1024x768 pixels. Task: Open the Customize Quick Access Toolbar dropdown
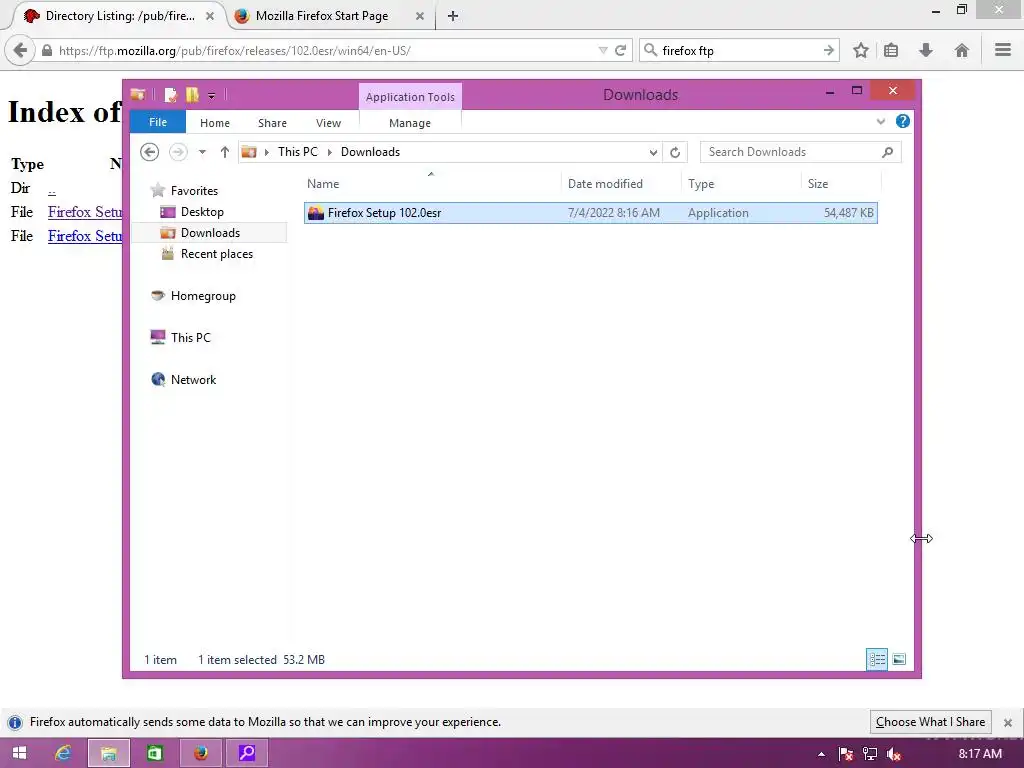pos(212,96)
